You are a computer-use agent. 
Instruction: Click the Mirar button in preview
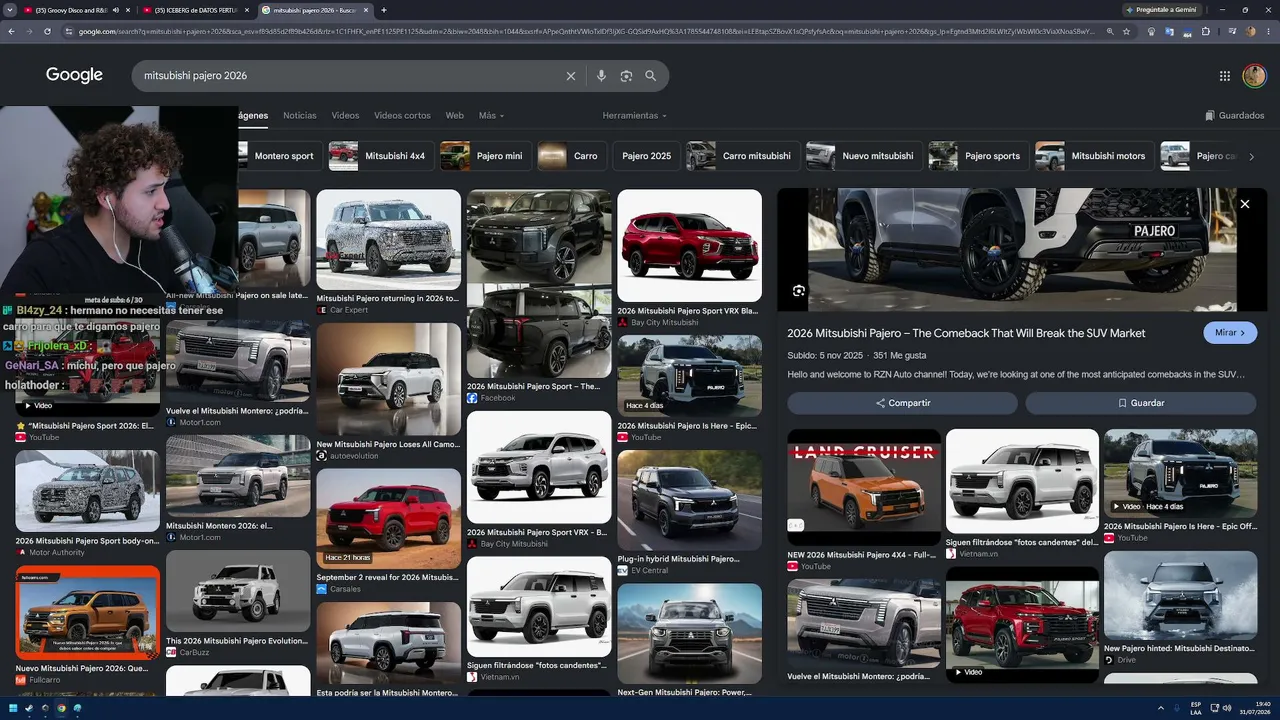click(x=1230, y=333)
